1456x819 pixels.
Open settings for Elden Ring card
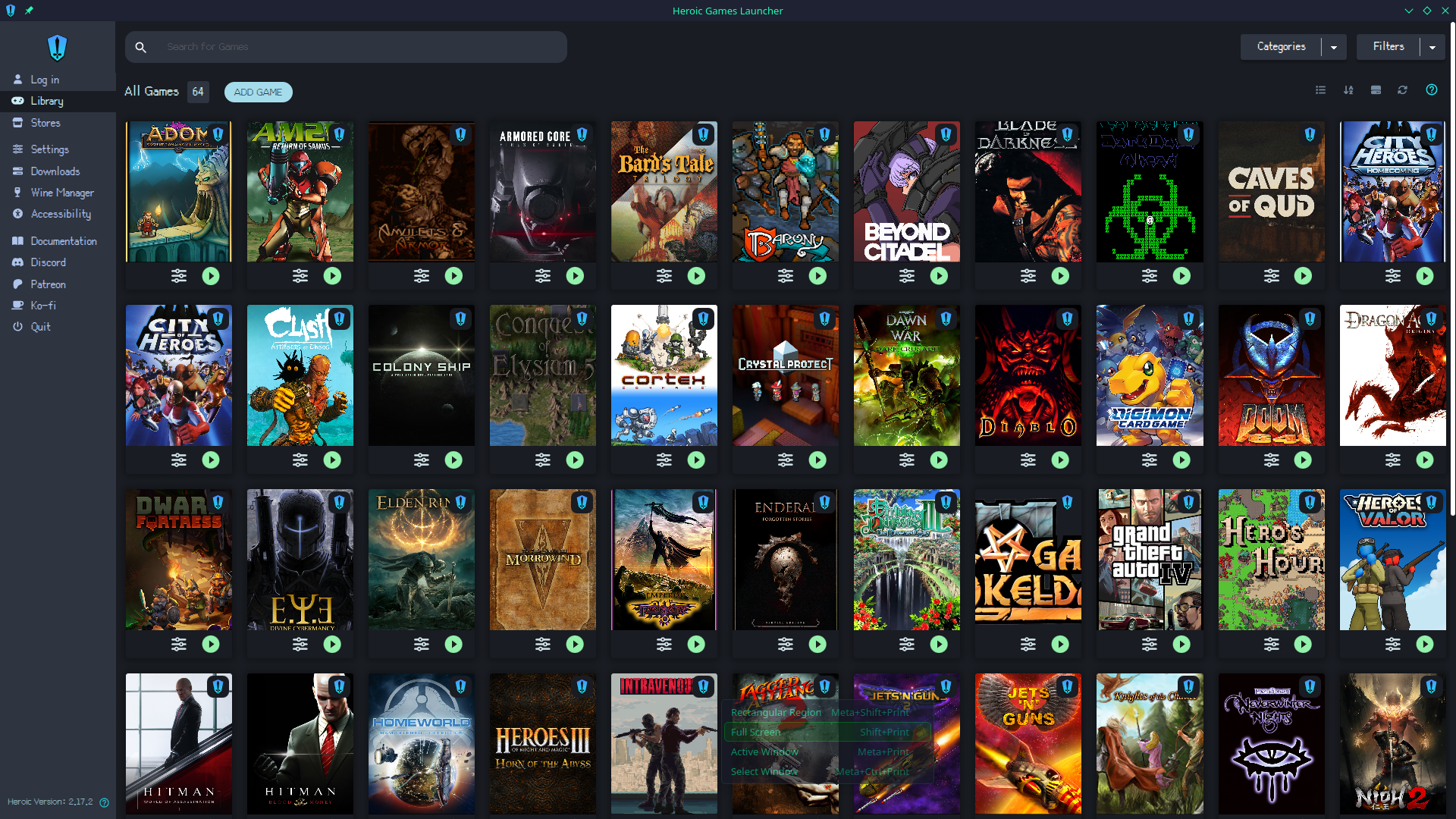422,644
